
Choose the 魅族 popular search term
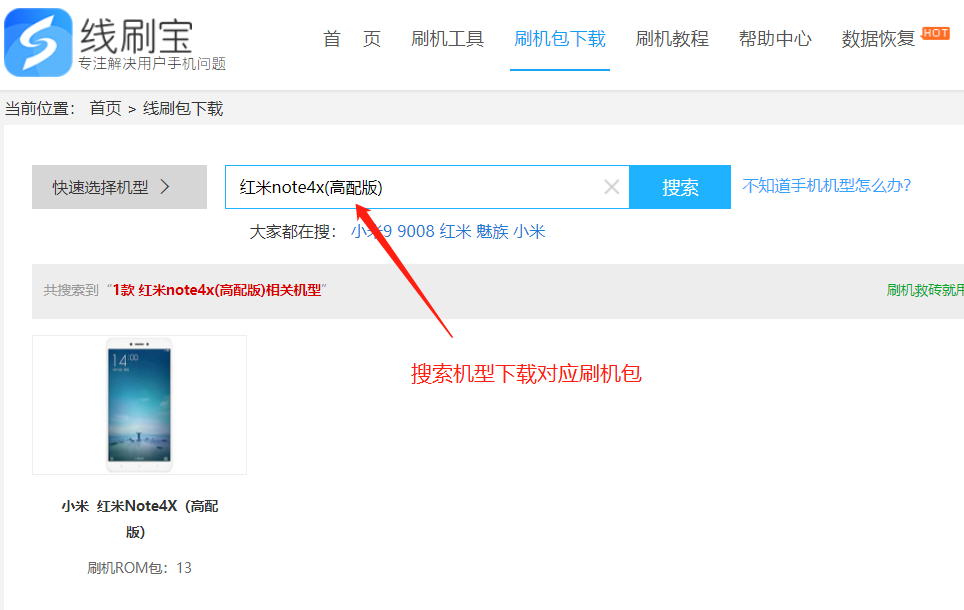(x=492, y=231)
